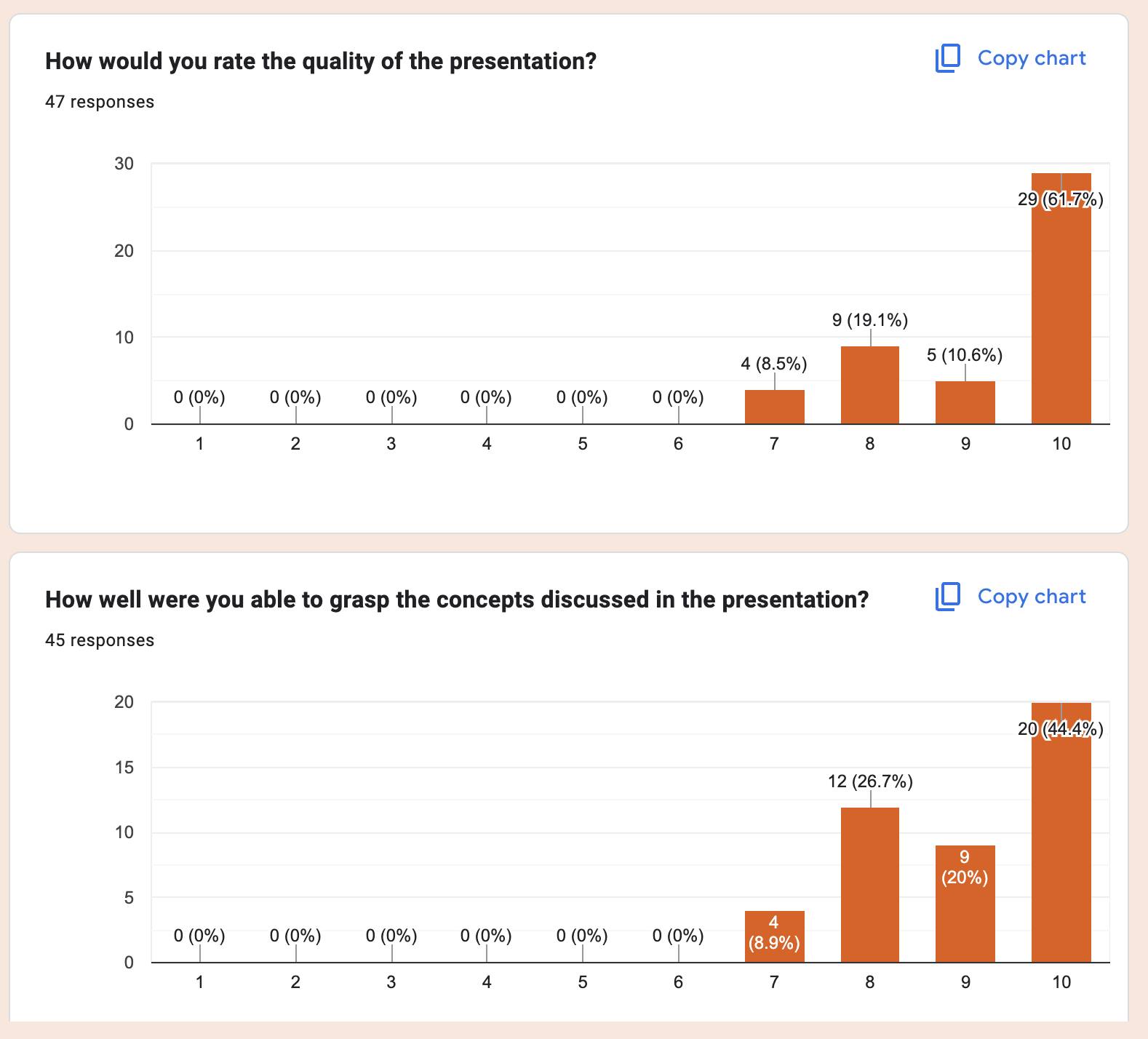
Task: Select the 29 (61.7%) bar in quality chart
Action: pos(1061,298)
